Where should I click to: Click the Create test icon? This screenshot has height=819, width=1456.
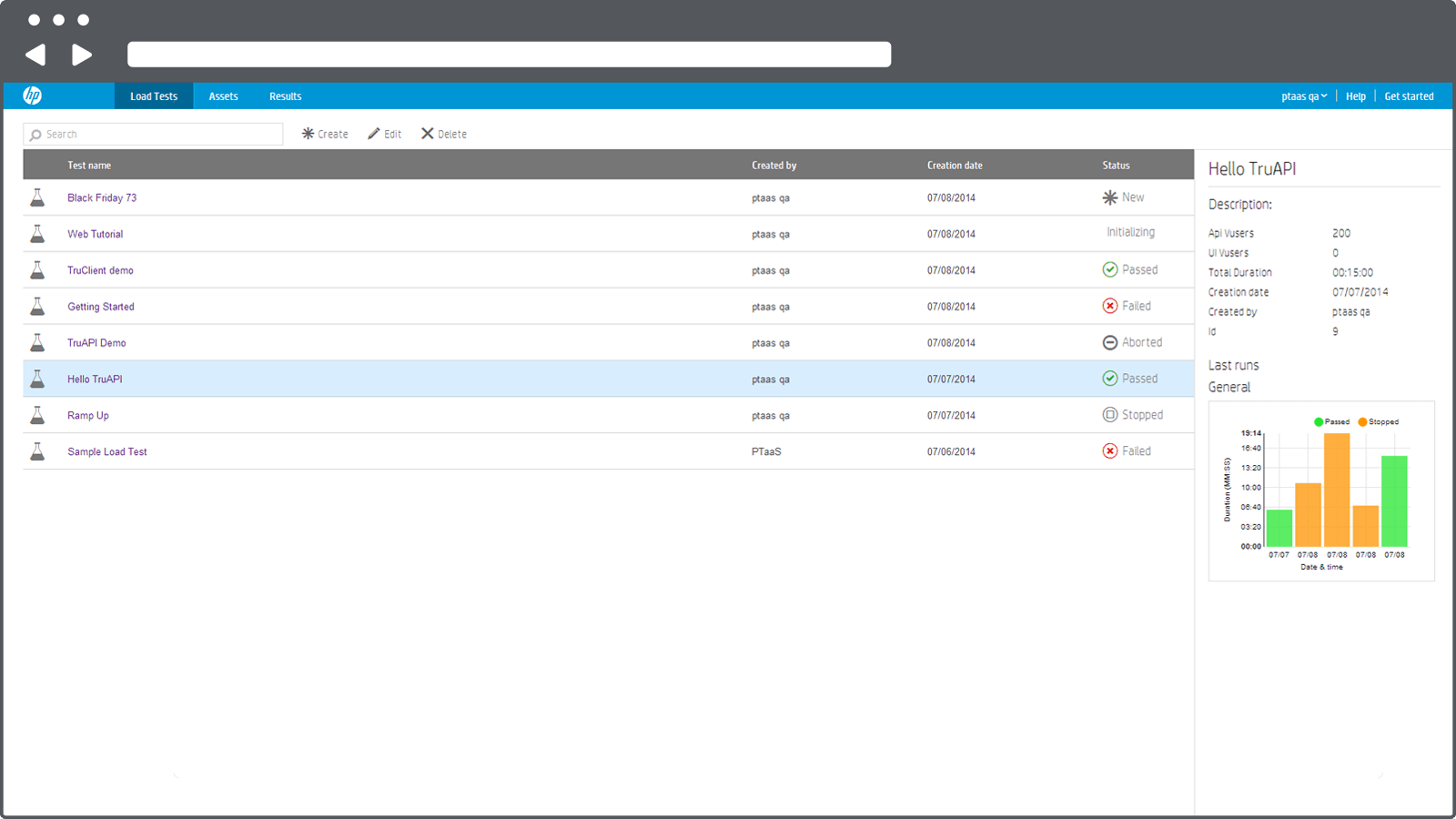coord(308,134)
